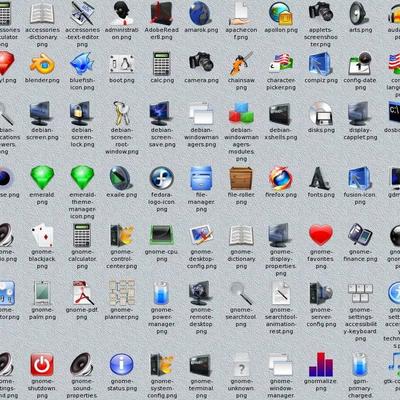The width and height of the screenshot is (400, 400).
Task: Click the compiz.png icon
Action: (x=320, y=63)
